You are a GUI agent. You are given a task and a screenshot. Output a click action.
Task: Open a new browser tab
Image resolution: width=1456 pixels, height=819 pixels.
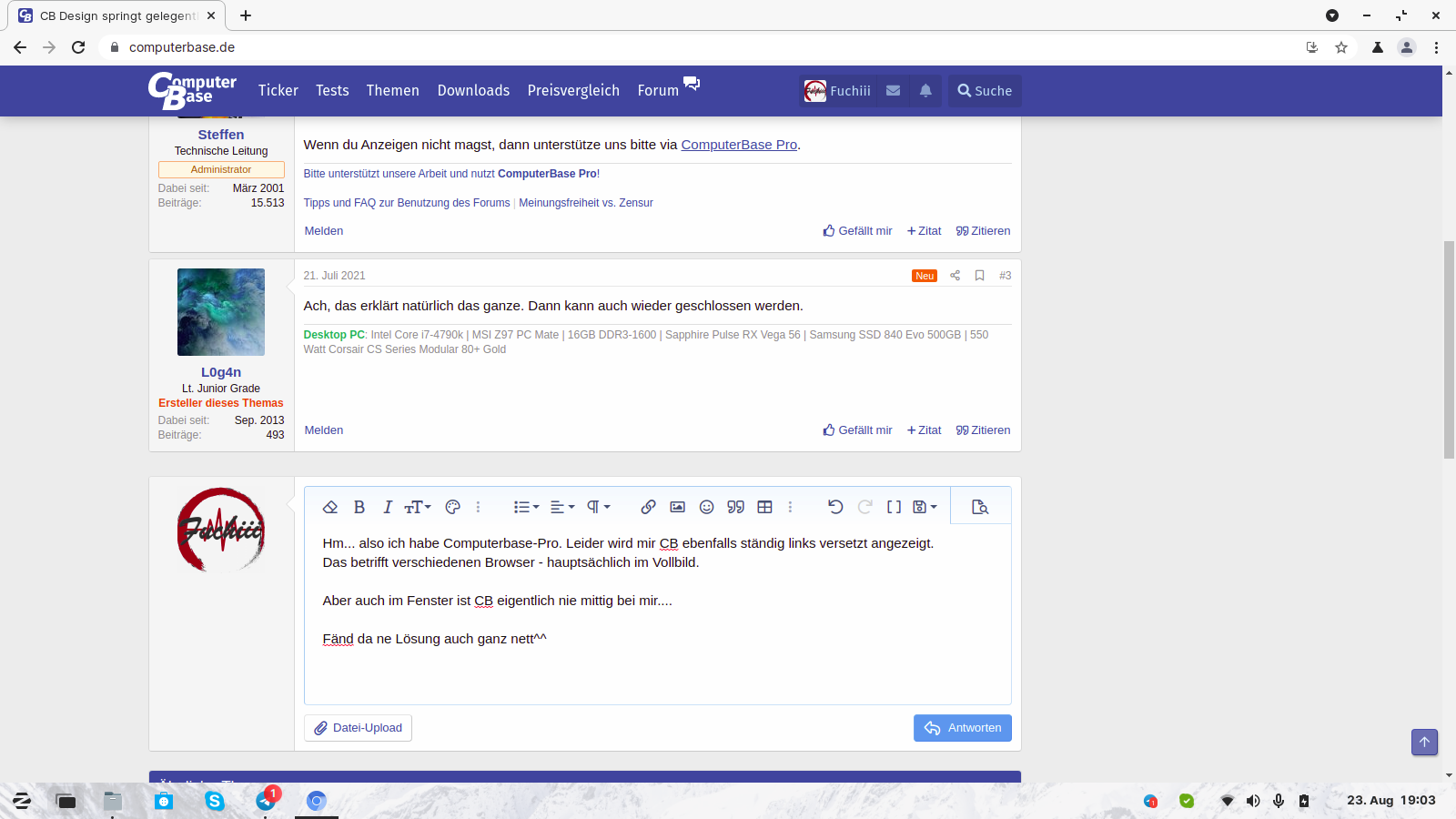pyautogui.click(x=246, y=15)
